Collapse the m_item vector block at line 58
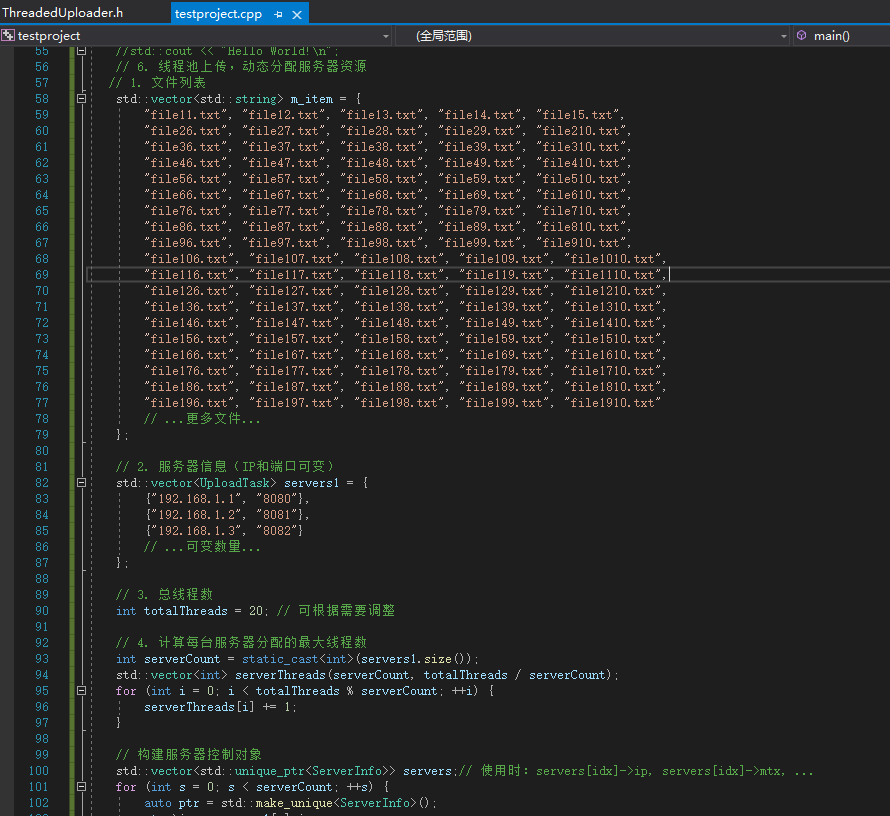Screen dimensions: 890x816 [x=81, y=99]
